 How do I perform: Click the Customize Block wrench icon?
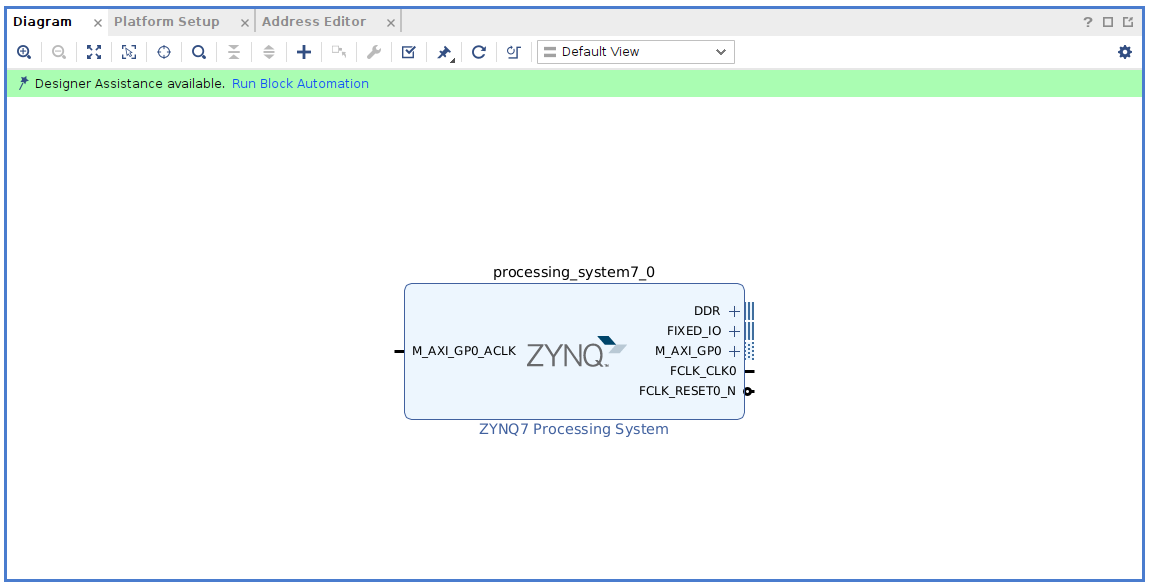374,52
